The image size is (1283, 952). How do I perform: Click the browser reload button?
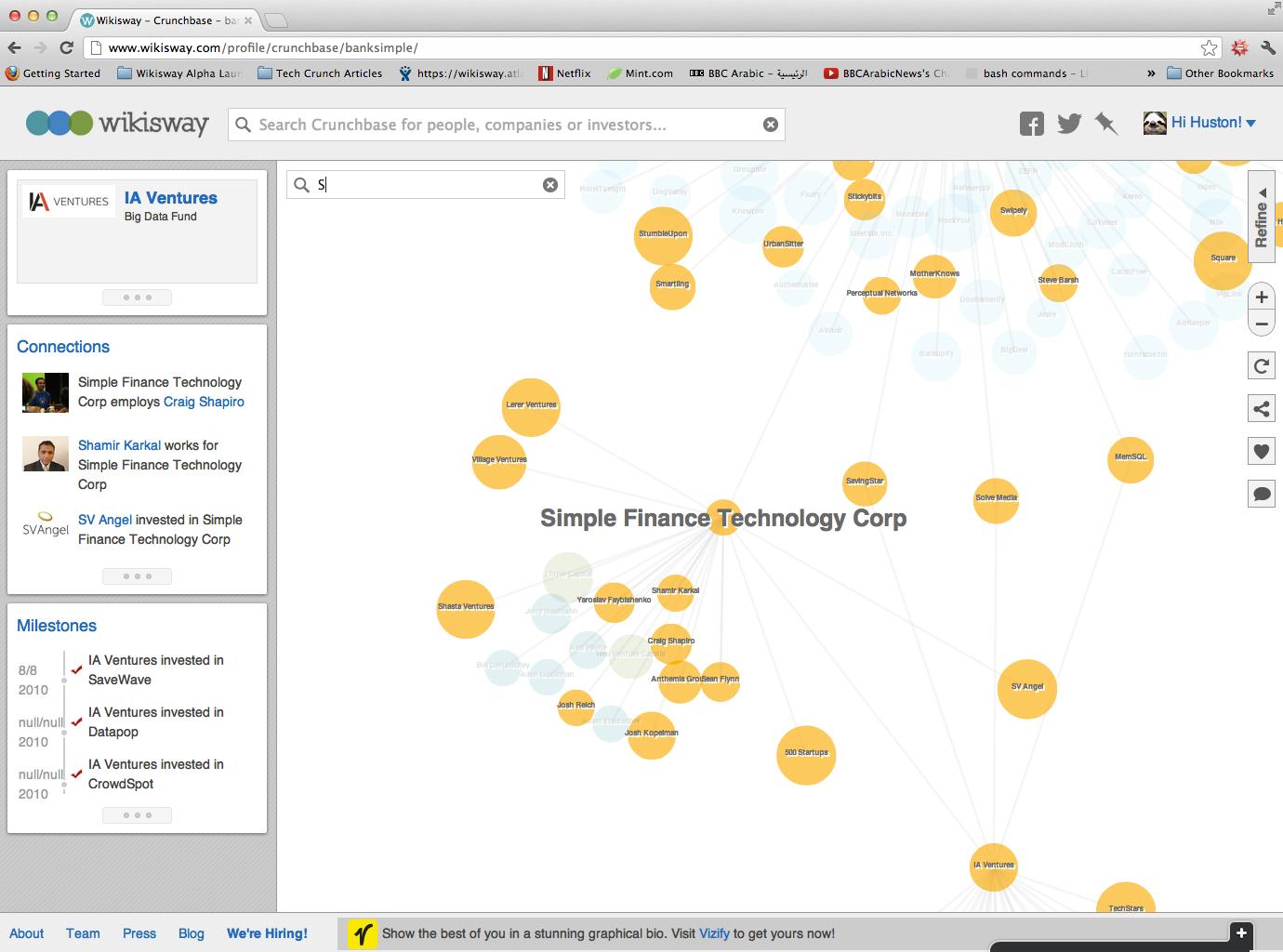tap(66, 47)
